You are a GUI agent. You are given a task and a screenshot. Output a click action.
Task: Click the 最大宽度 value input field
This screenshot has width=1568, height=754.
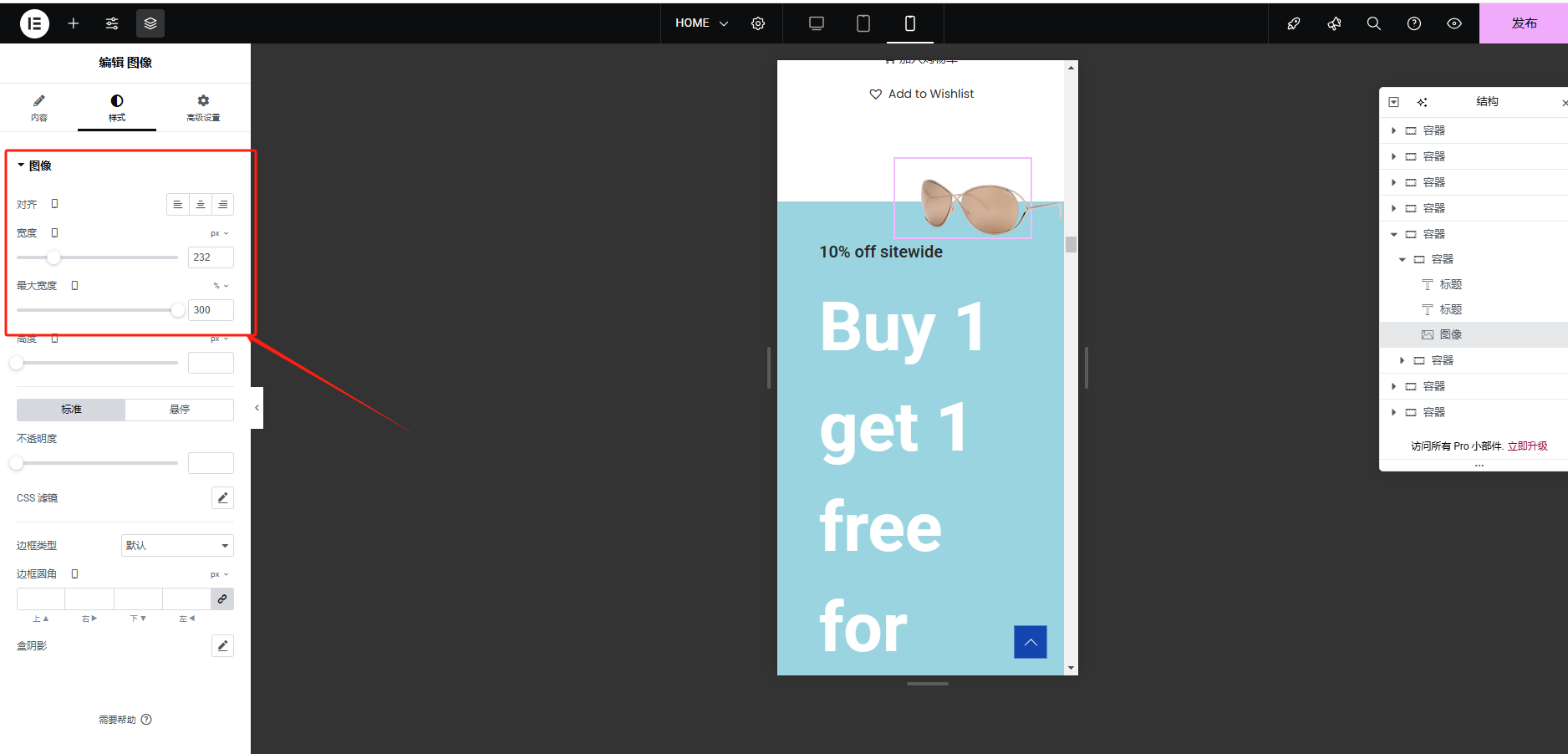click(x=210, y=310)
